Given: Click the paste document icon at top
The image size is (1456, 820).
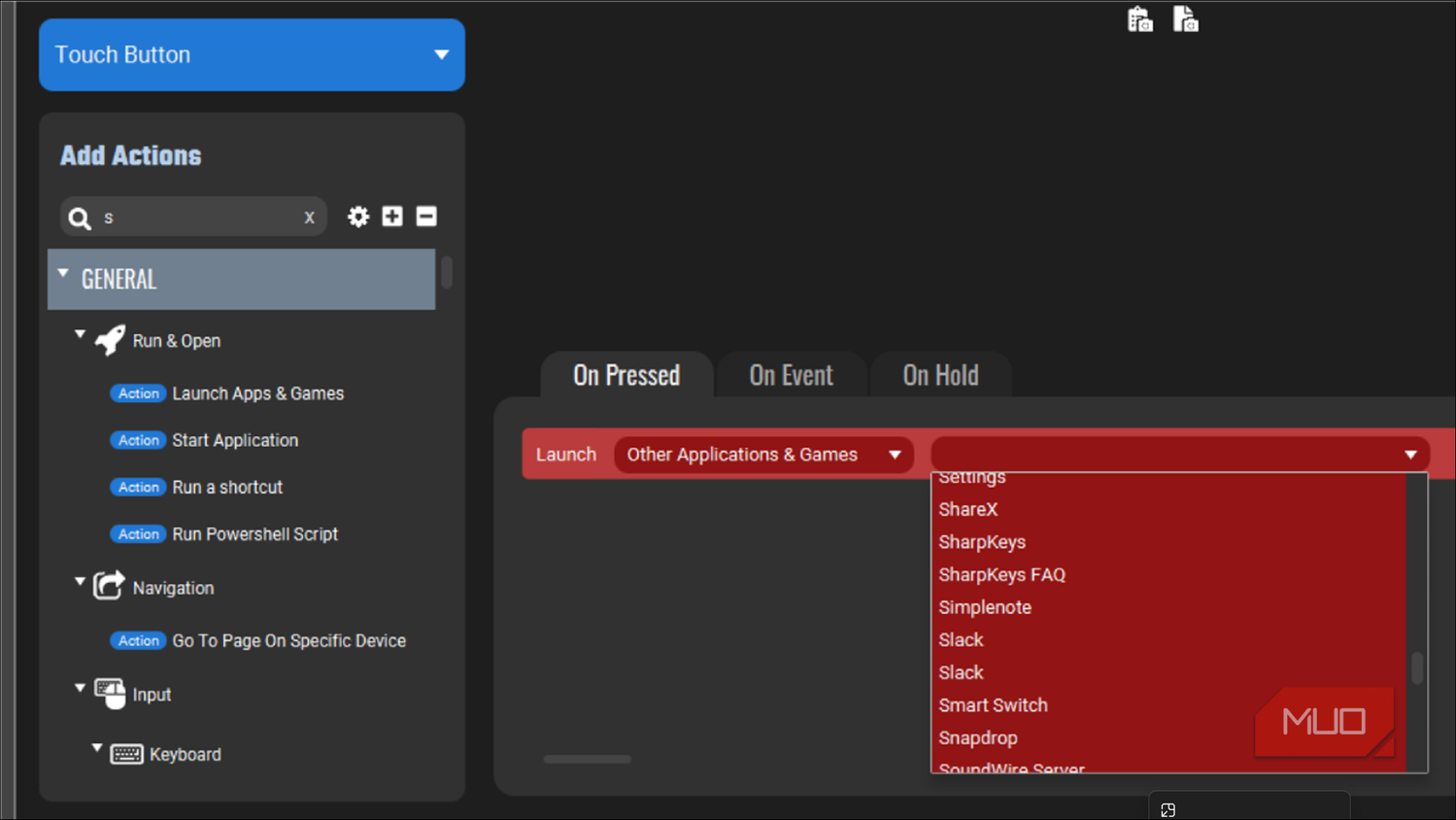Looking at the screenshot, I should [1186, 19].
